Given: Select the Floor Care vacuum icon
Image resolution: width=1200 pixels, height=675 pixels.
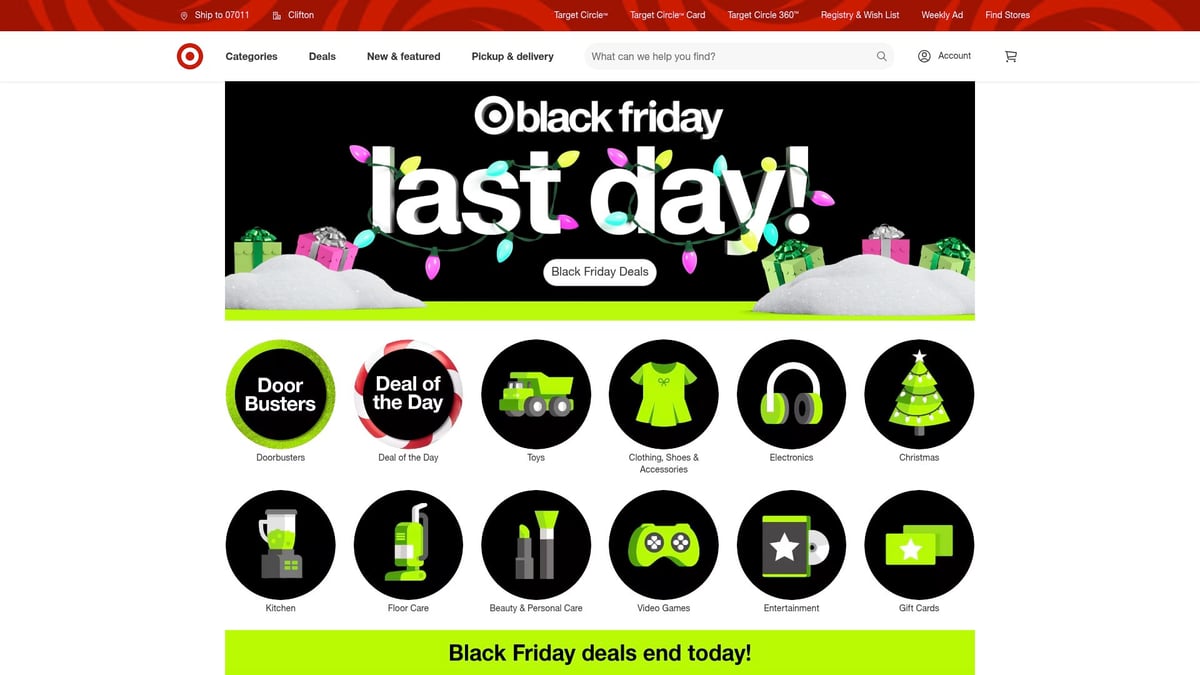Looking at the screenshot, I should click(408, 545).
